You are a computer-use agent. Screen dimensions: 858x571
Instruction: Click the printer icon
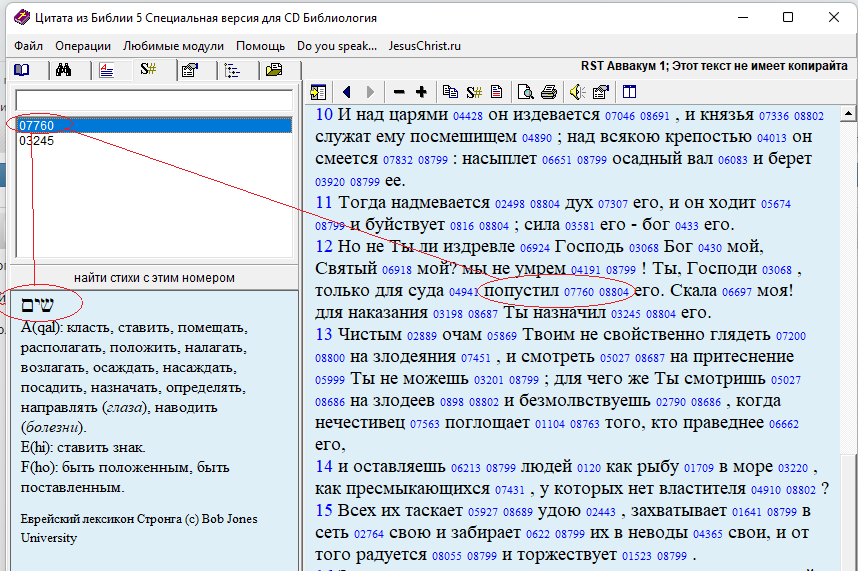[548, 92]
